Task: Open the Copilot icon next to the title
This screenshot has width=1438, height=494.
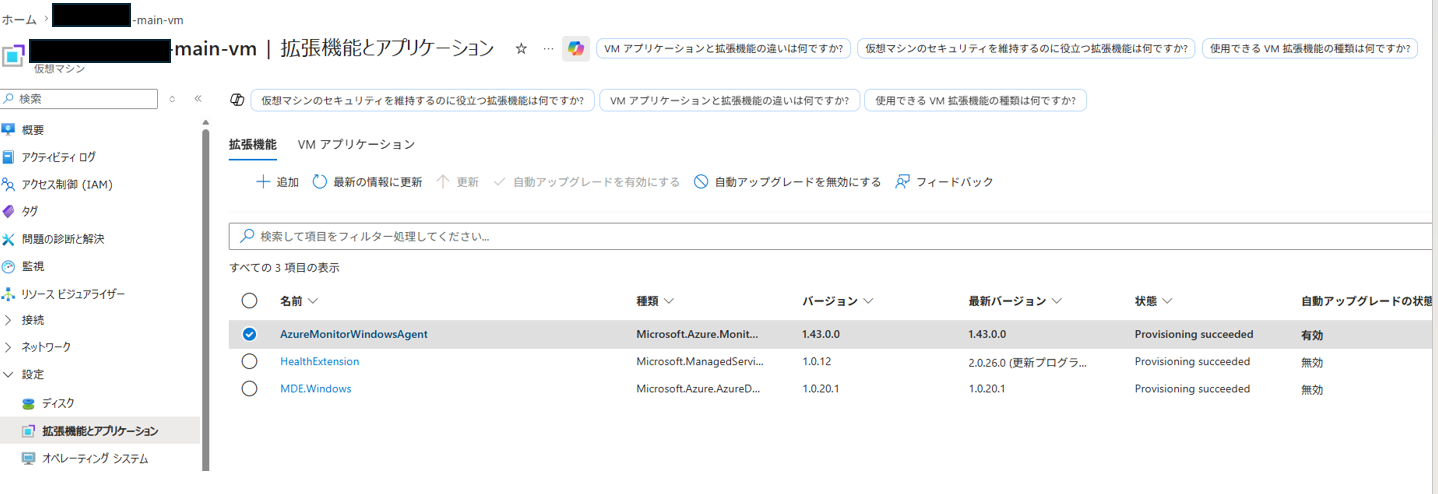Action: [x=576, y=48]
